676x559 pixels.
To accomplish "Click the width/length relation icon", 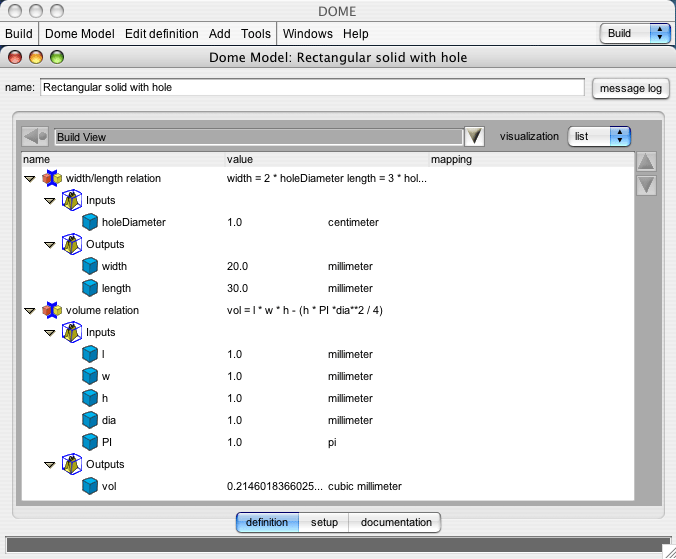I will point(52,178).
